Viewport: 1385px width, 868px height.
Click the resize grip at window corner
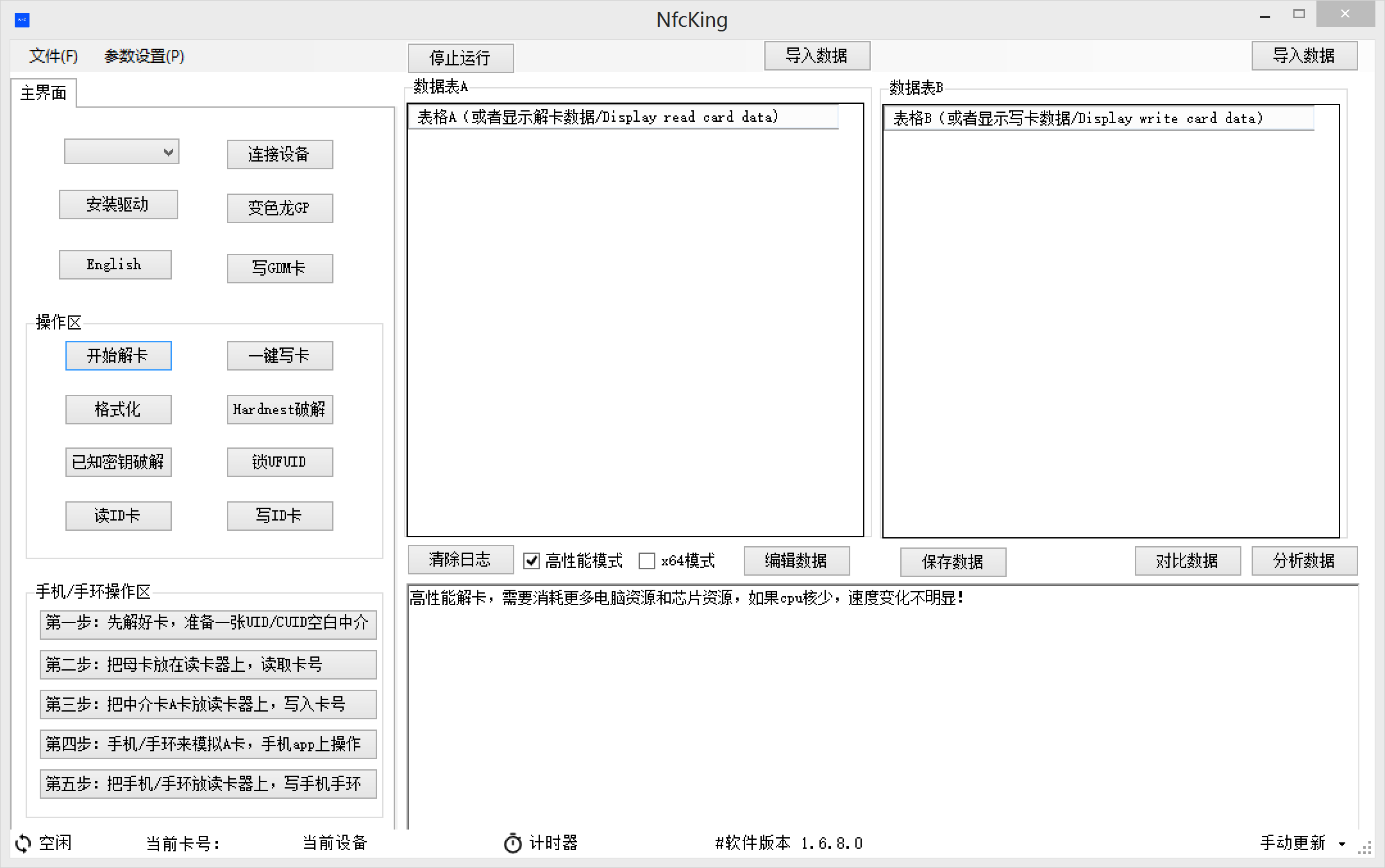click(x=1364, y=847)
